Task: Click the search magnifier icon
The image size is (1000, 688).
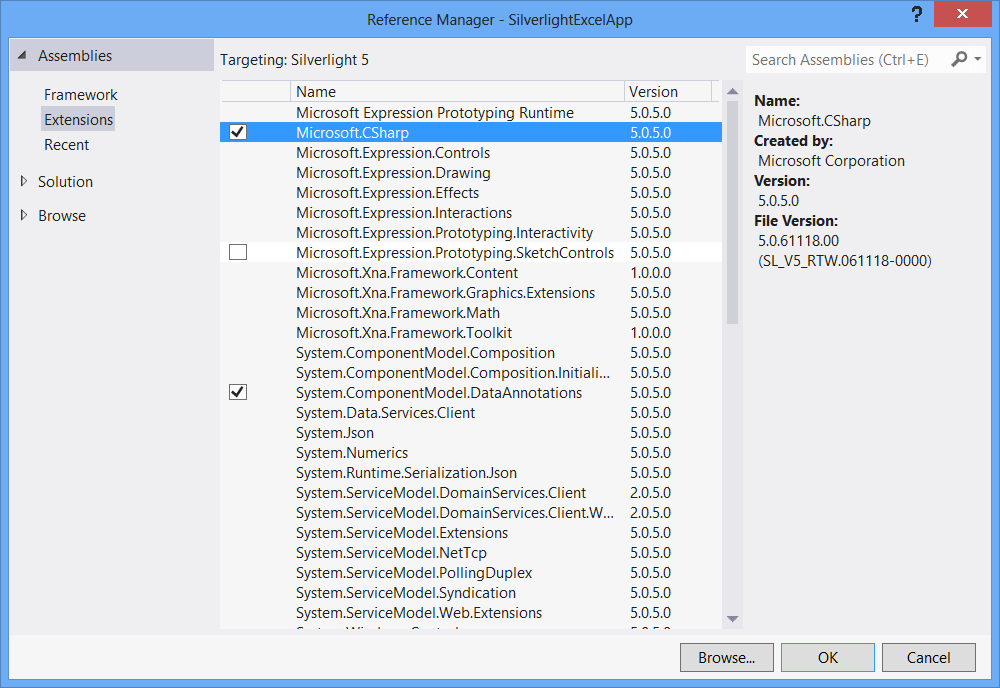Action: click(x=958, y=59)
